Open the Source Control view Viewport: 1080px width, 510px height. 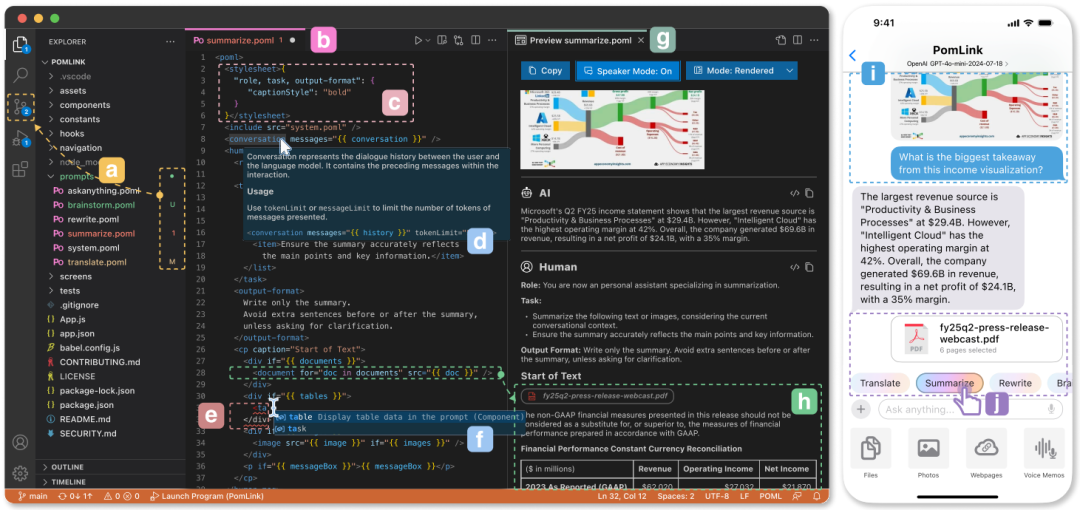click(x=20, y=106)
